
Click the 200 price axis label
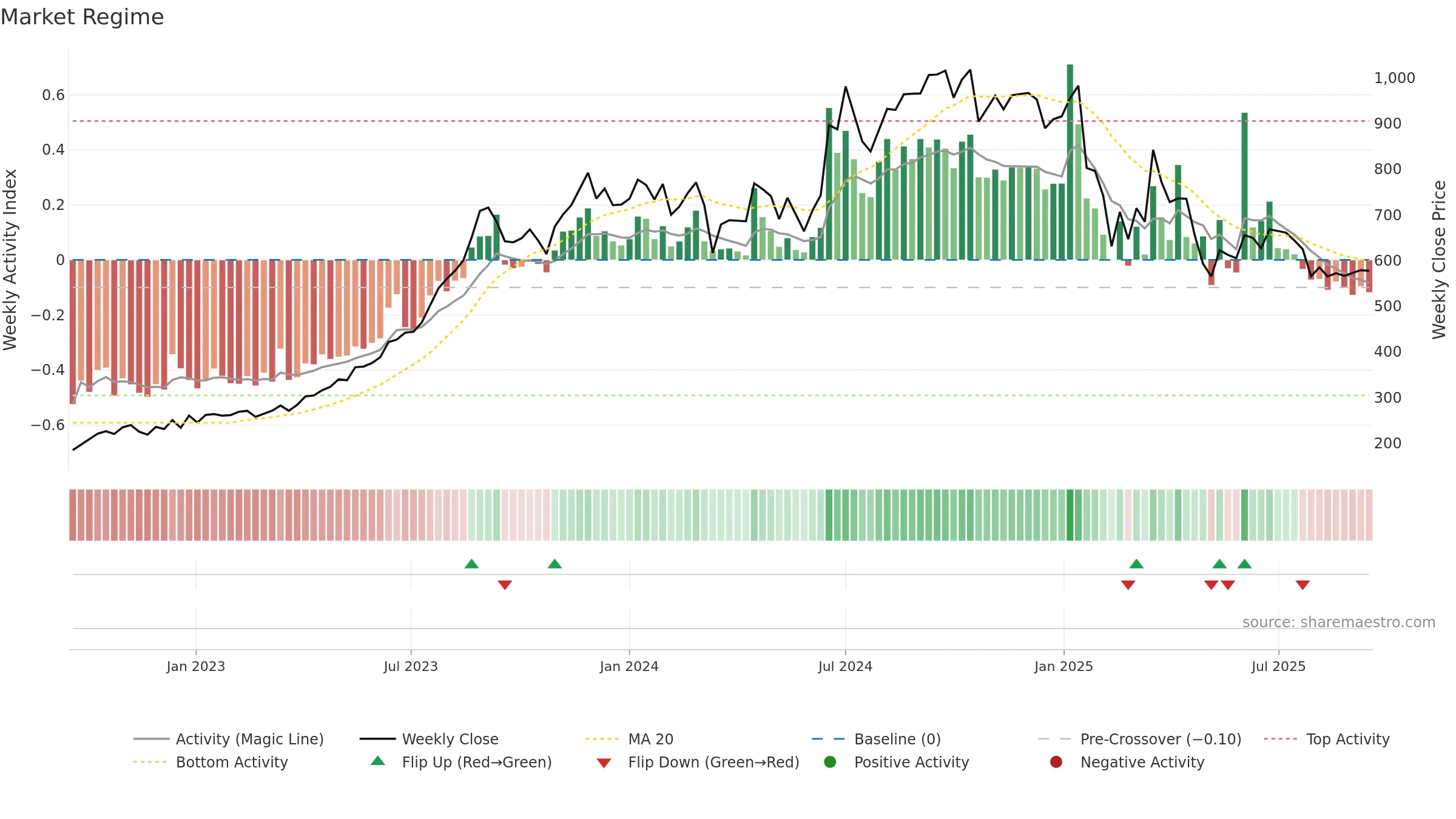1388,443
